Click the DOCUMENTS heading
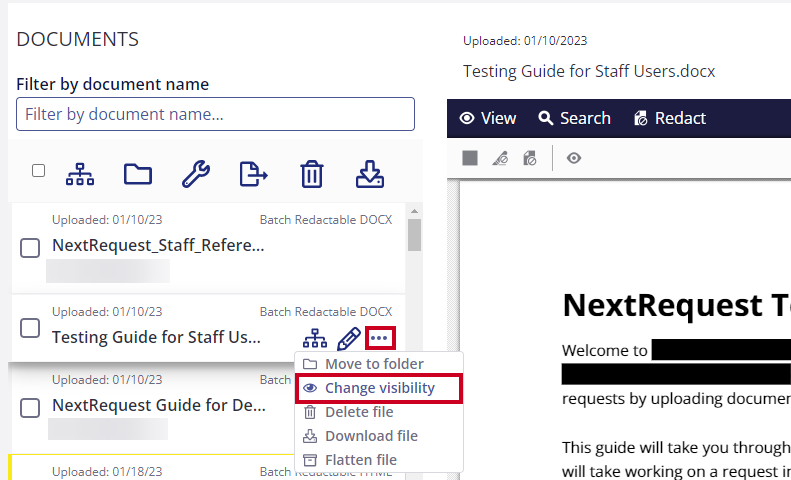This screenshot has width=791, height=480. point(78,39)
